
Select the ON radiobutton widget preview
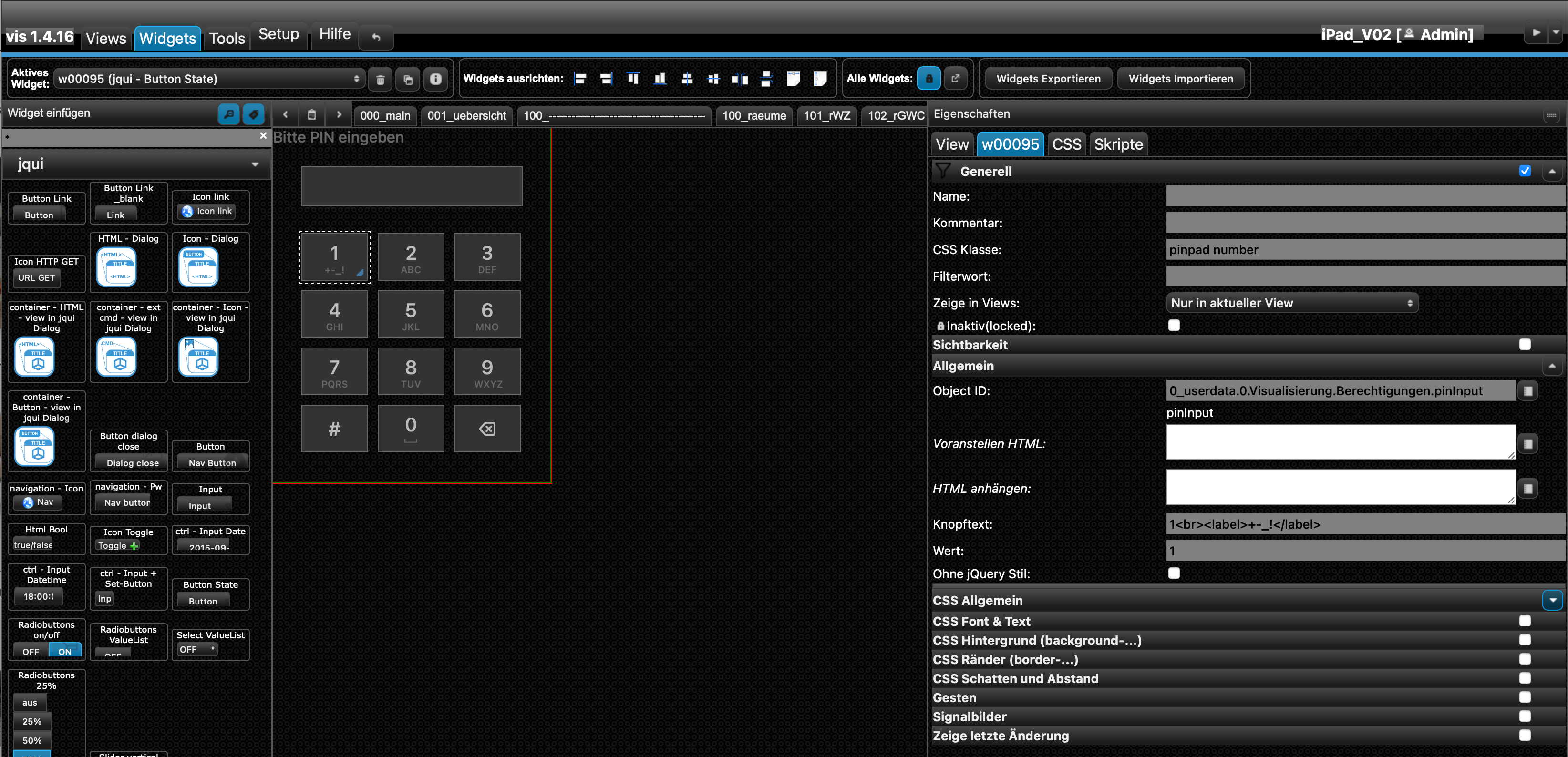click(64, 651)
